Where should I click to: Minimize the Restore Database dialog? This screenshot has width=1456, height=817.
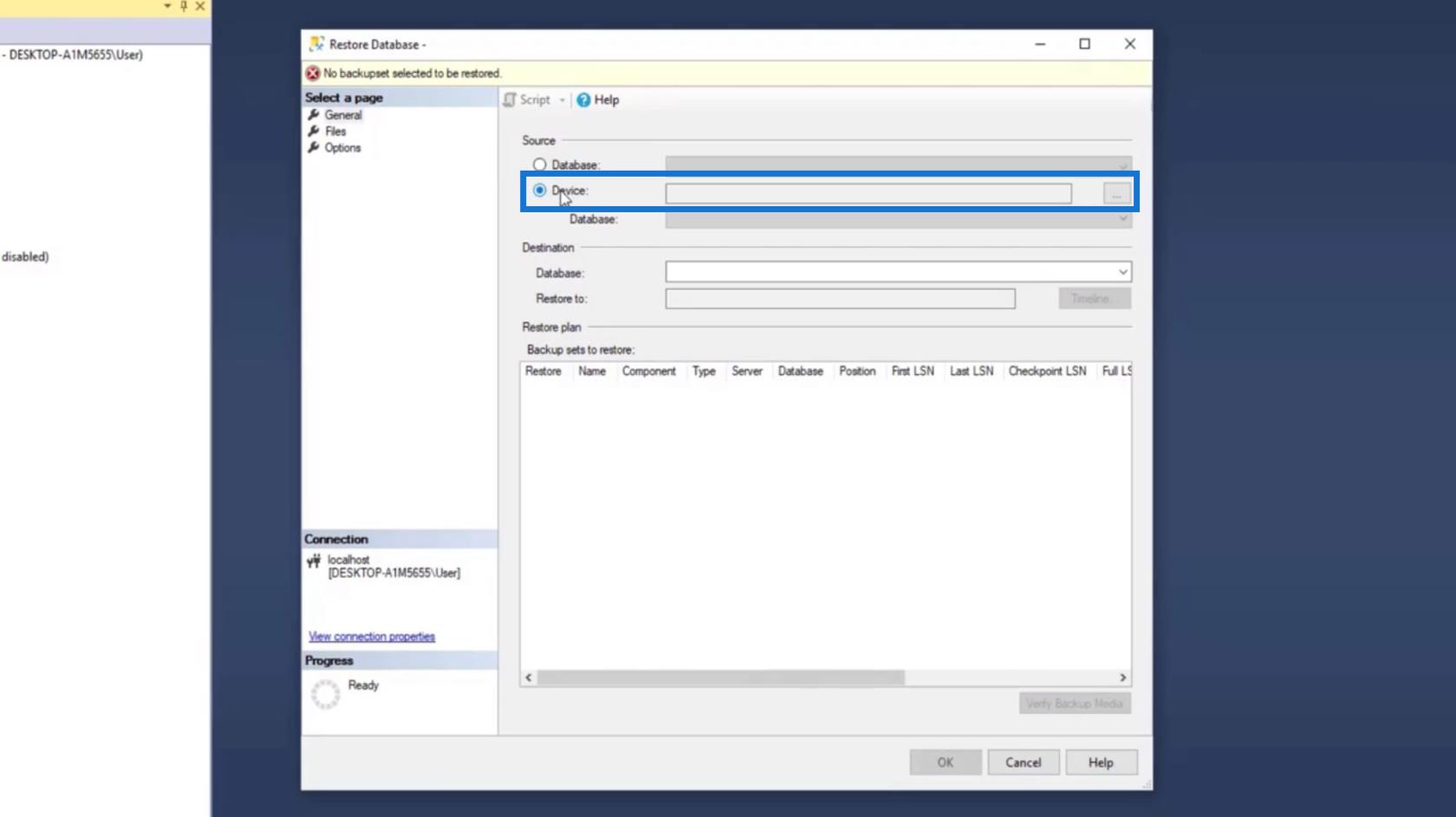tap(1040, 44)
